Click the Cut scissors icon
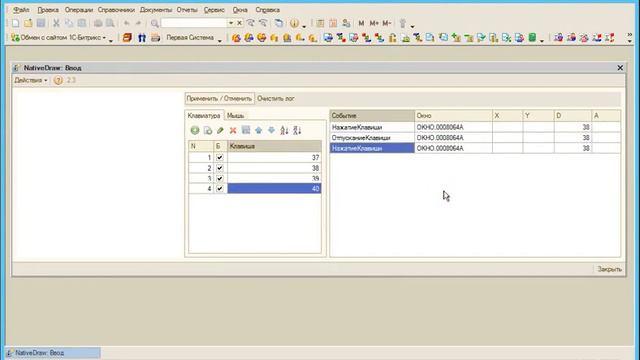Viewport: 640px width, 360px height. (x=56, y=23)
